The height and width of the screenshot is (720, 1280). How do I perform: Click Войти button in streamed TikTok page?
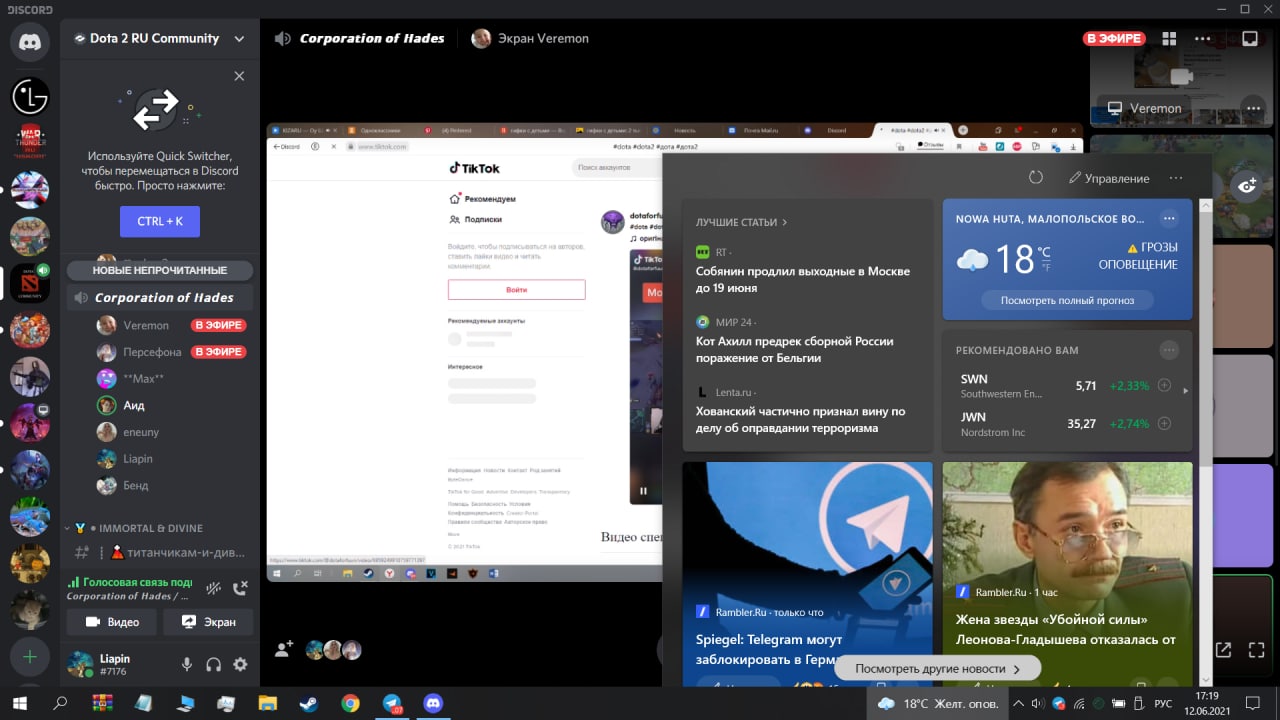[516, 290]
